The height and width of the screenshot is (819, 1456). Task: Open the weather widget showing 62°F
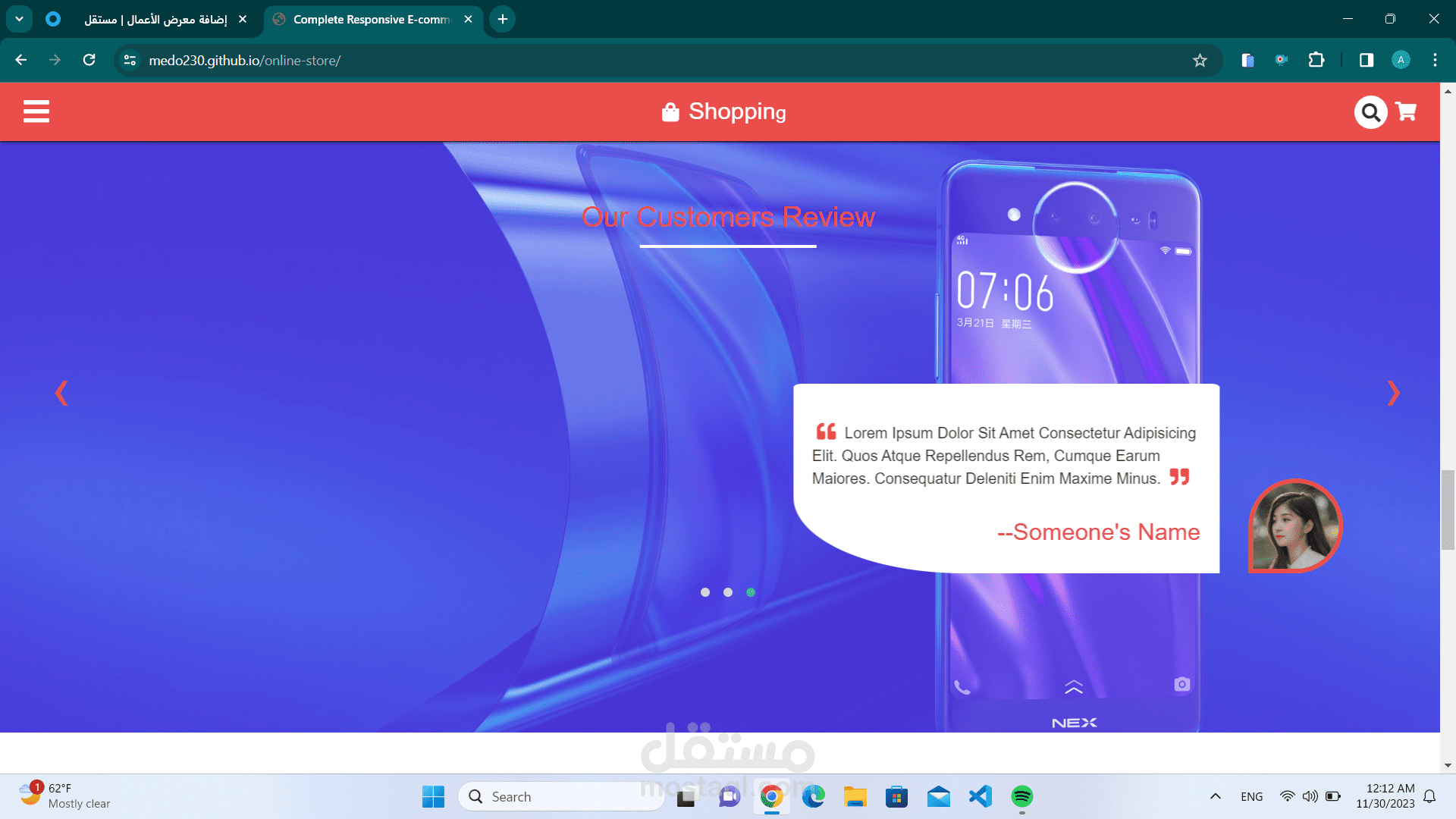click(65, 796)
